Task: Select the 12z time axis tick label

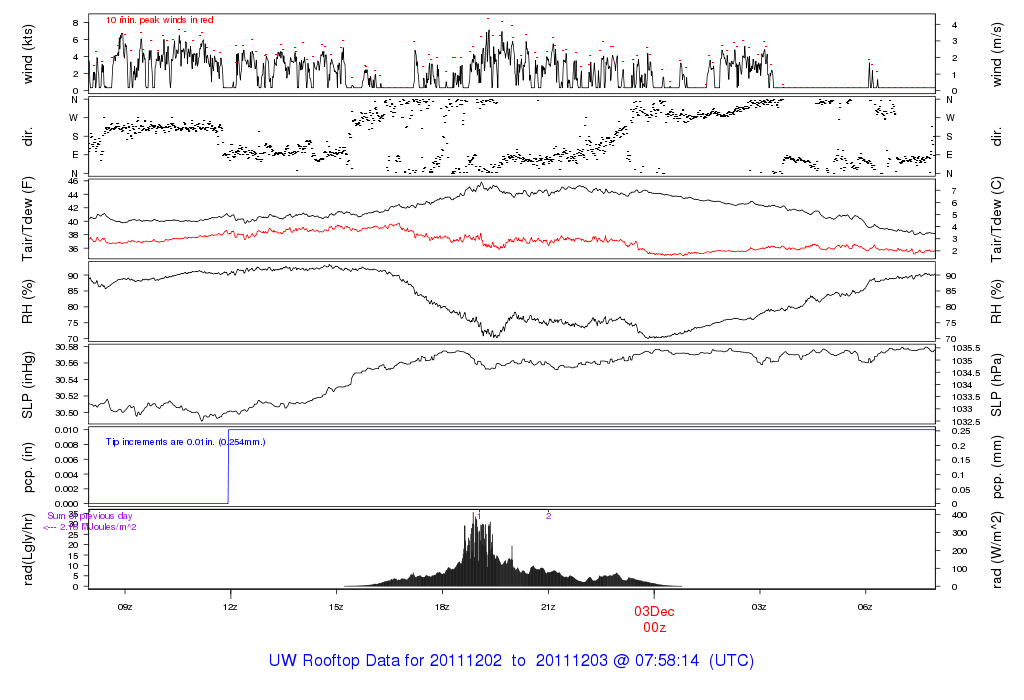Action: tap(231, 607)
